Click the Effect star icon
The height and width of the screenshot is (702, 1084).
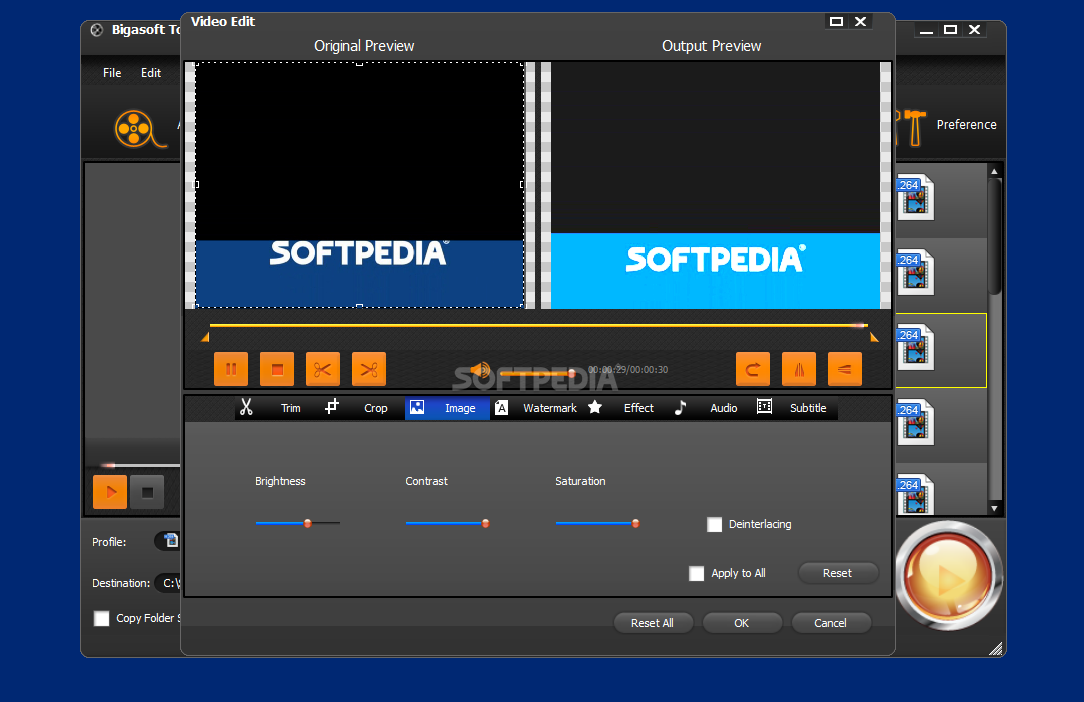tap(595, 407)
